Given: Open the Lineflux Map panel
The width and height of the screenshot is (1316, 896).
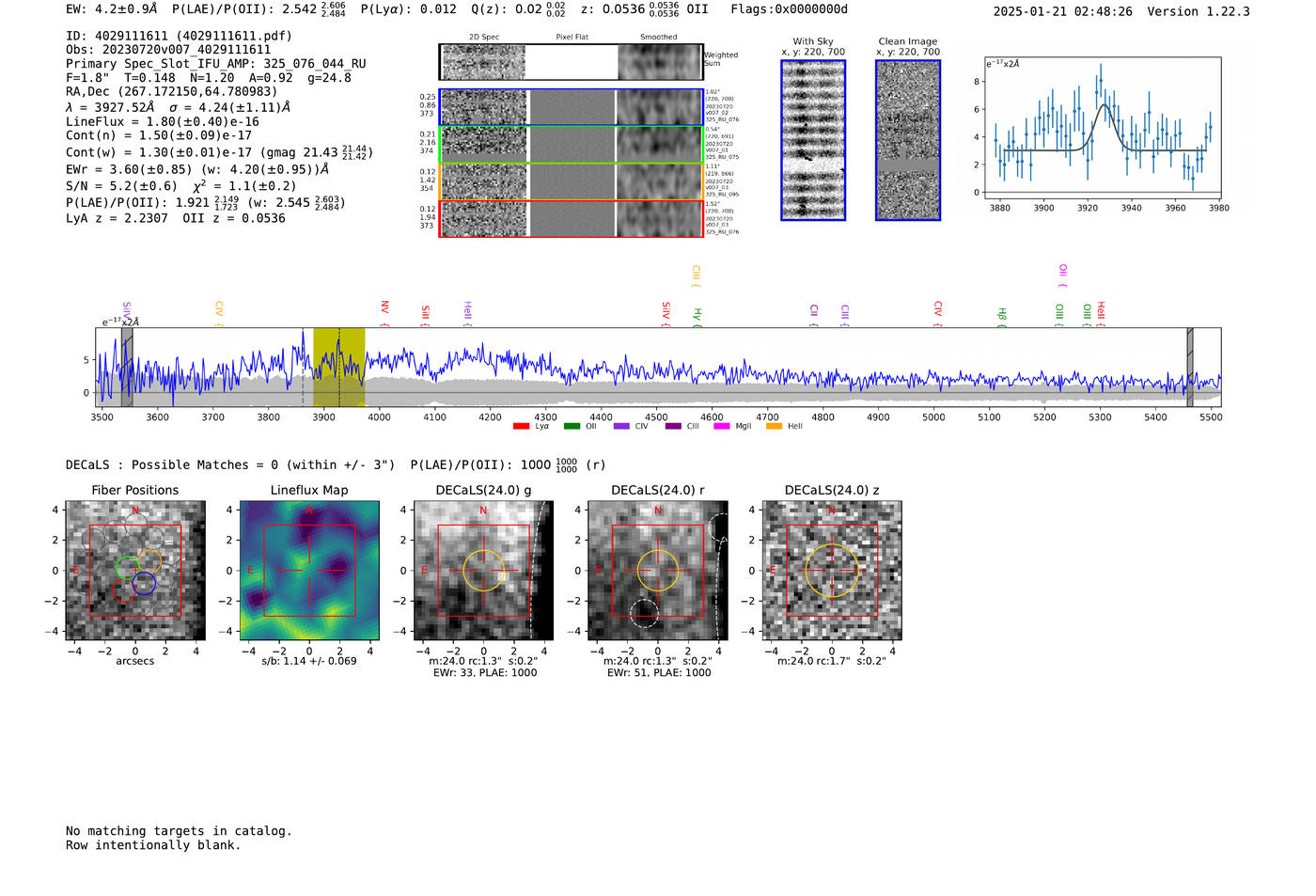Looking at the screenshot, I should coord(309,571).
